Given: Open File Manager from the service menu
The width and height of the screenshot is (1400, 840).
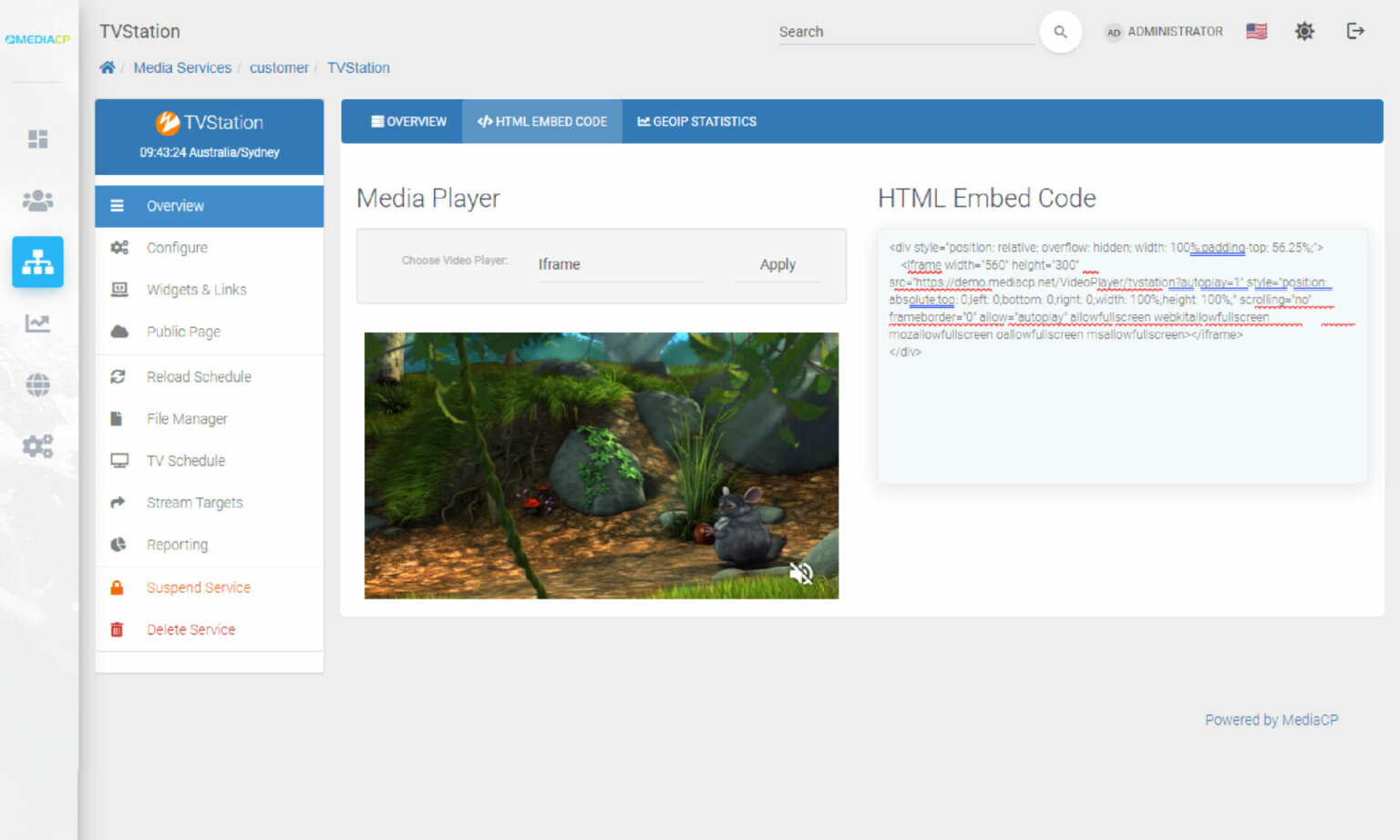Looking at the screenshot, I should (187, 419).
